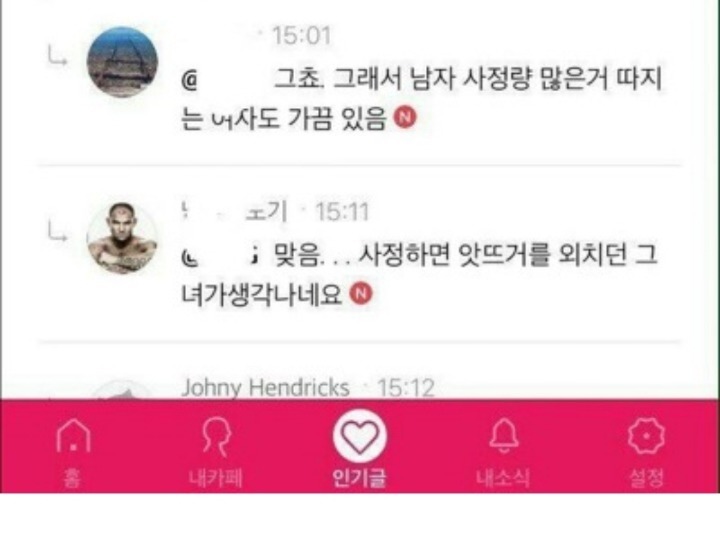Click reply arrow beside the 15:01 comment
The image size is (720, 556).
pyautogui.click(x=57, y=56)
